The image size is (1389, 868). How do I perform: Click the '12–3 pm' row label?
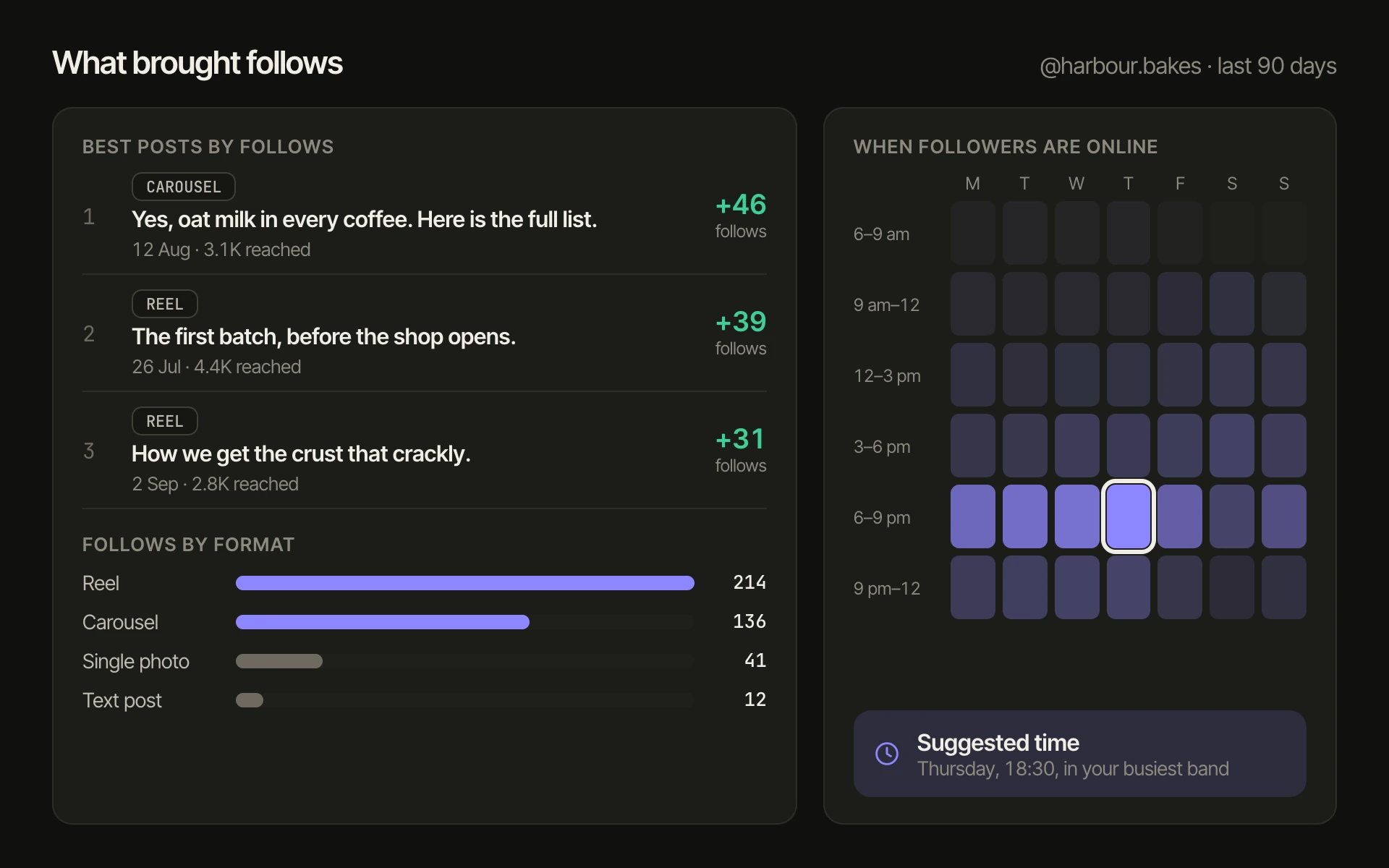click(887, 376)
